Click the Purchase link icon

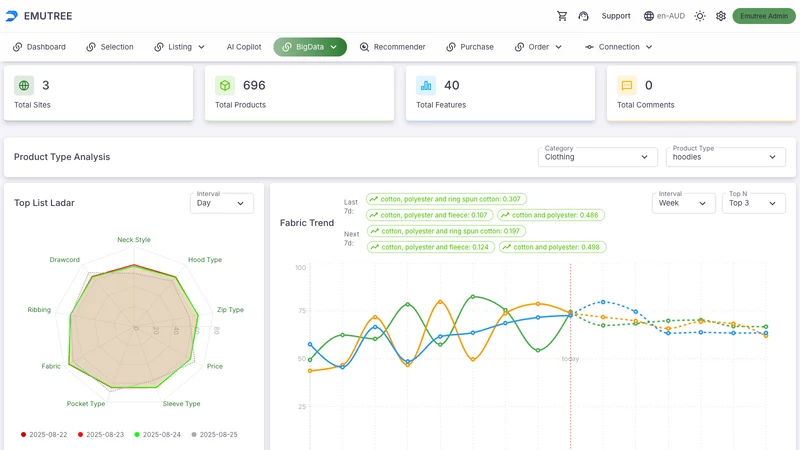pos(451,47)
